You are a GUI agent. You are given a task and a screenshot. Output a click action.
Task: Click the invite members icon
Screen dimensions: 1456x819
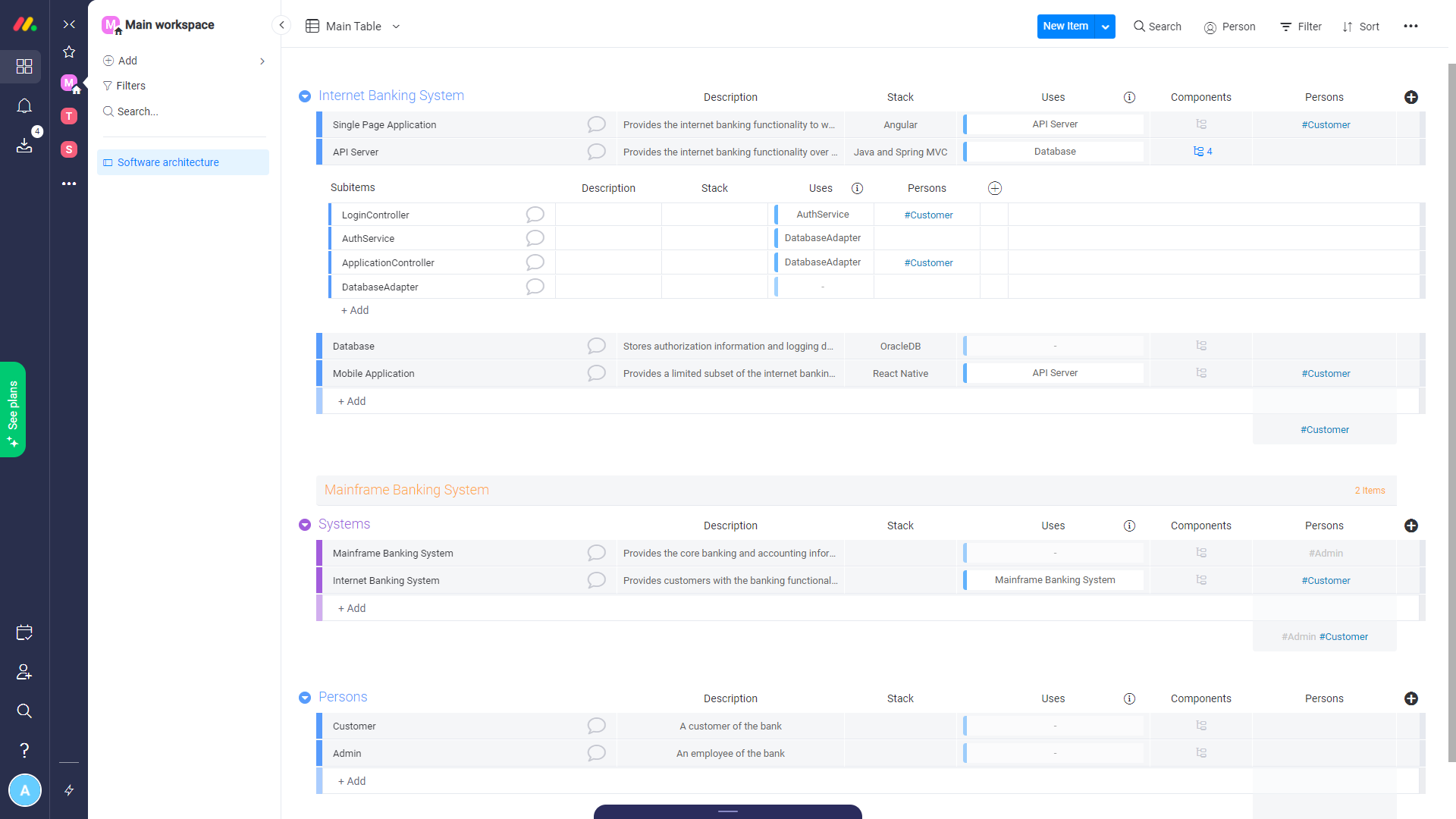[24, 672]
